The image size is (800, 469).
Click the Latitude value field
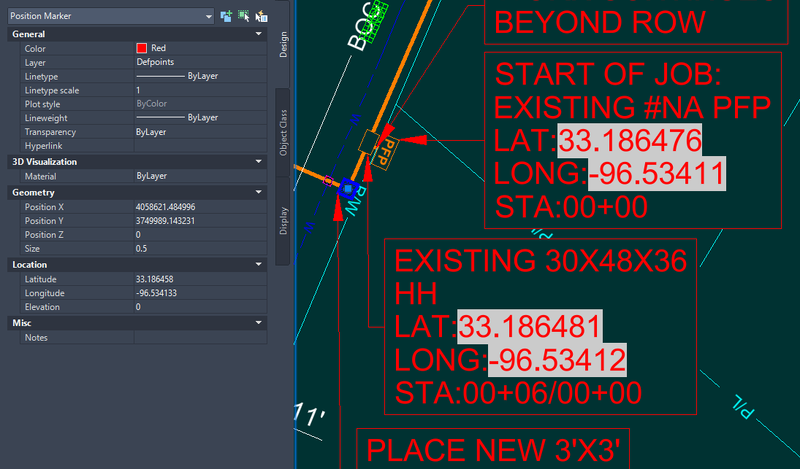click(x=155, y=279)
